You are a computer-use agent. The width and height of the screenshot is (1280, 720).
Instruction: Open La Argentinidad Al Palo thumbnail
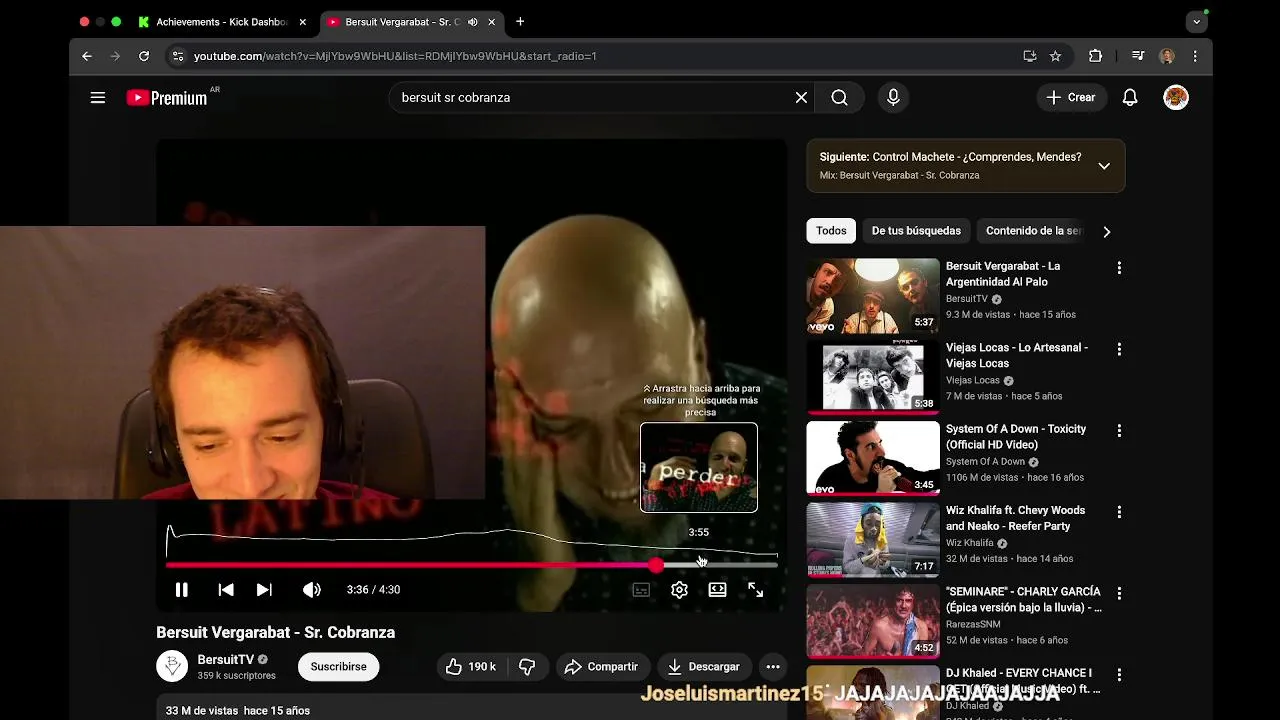point(873,296)
